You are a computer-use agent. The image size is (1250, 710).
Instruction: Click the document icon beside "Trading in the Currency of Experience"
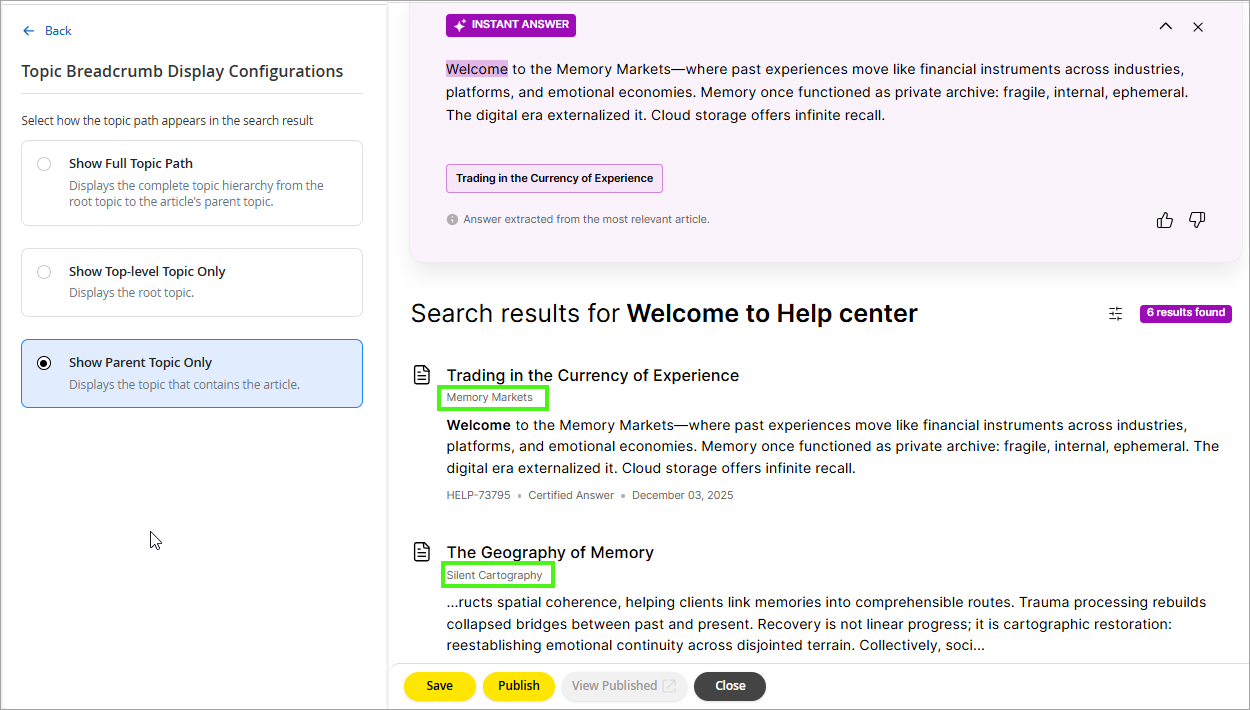tap(420, 373)
